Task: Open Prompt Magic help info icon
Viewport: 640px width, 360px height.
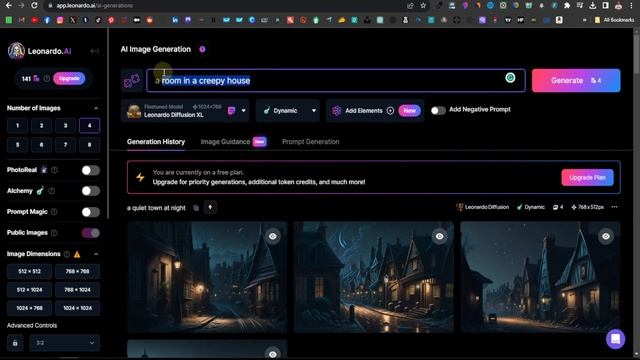Action: point(54,211)
